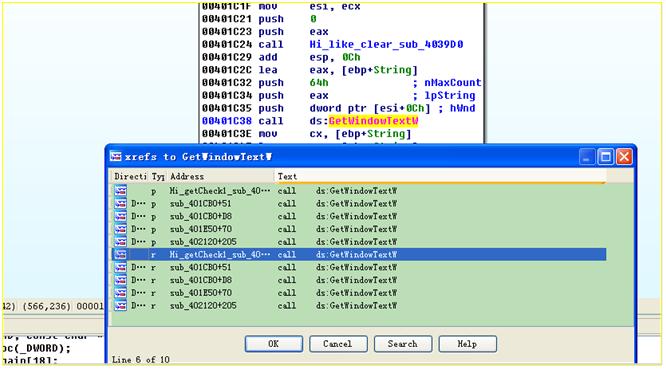This screenshot has height=369, width=666.
Task: Click 64h operand in disassembly
Action: (319, 82)
